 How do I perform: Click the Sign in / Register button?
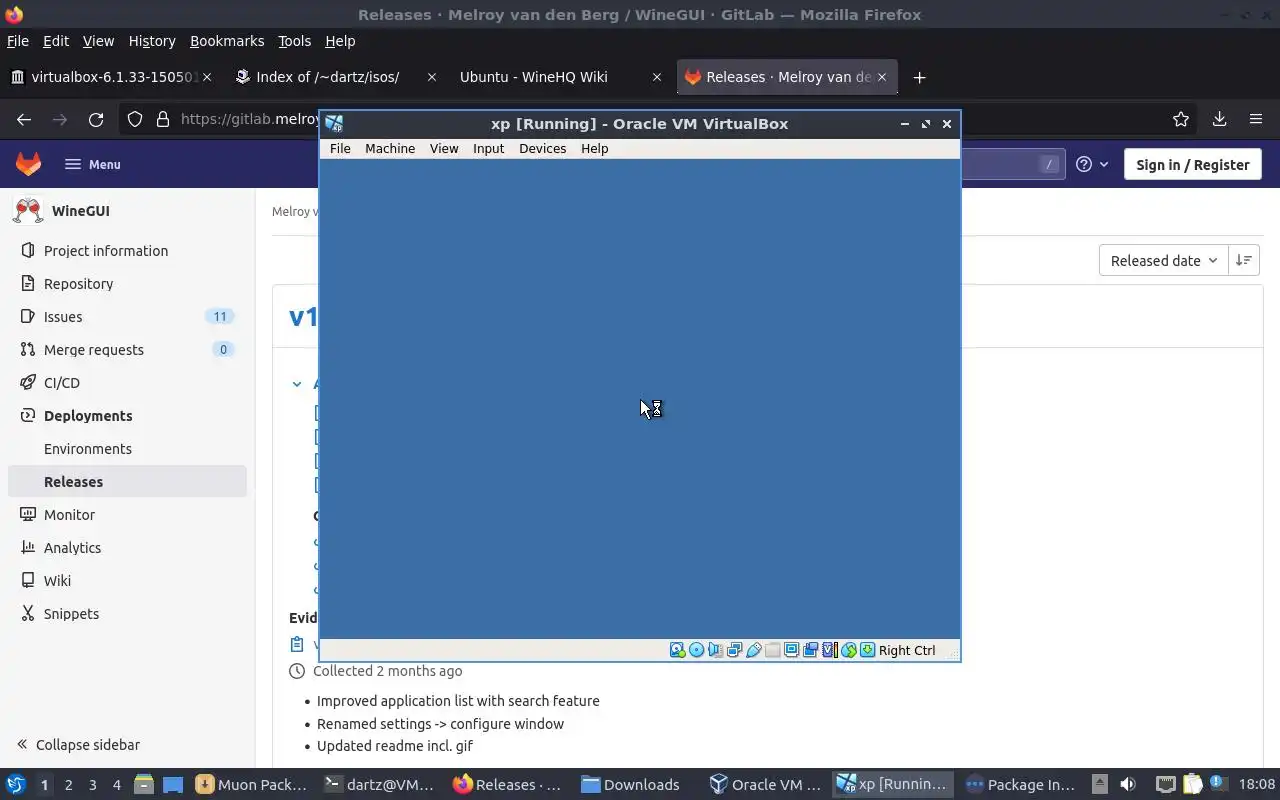(x=1192, y=164)
